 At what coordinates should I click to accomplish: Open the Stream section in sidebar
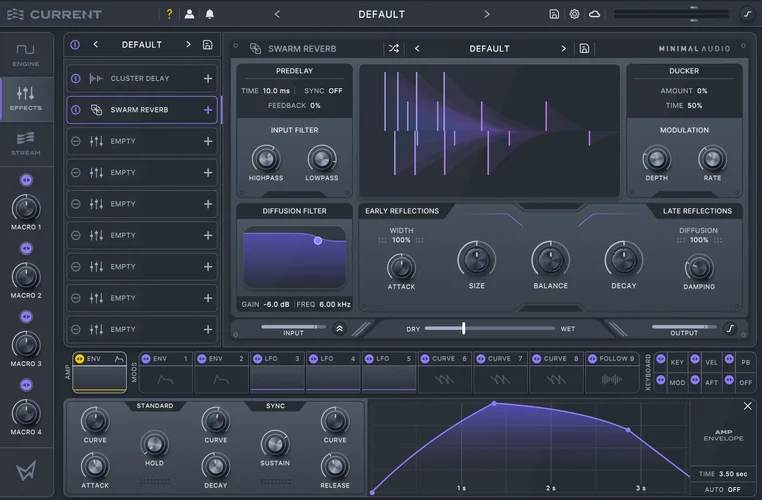(x=25, y=142)
